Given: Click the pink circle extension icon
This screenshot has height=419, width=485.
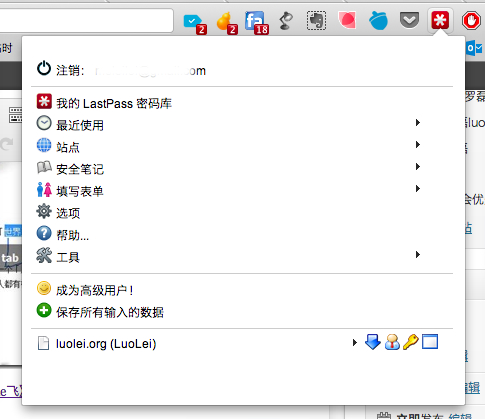Looking at the screenshot, I should point(347,20).
